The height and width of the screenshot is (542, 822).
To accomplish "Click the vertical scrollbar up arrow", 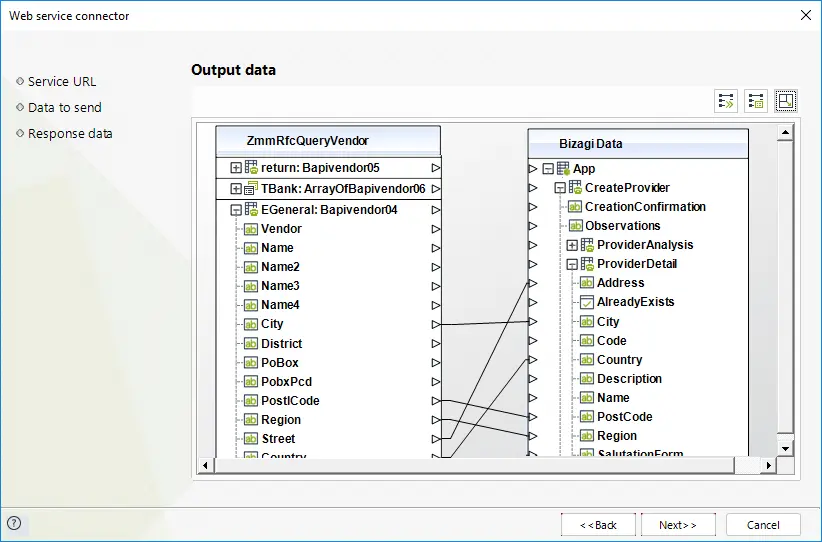I will [x=785, y=132].
